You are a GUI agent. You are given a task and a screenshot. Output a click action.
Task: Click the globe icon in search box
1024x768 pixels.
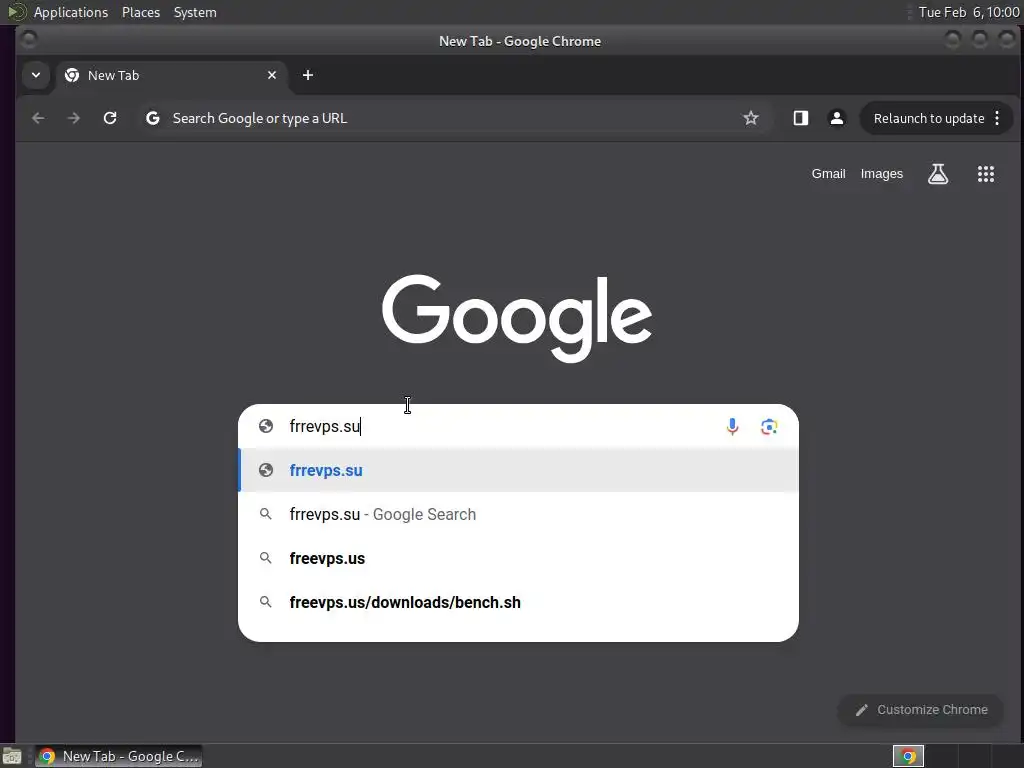(x=266, y=426)
